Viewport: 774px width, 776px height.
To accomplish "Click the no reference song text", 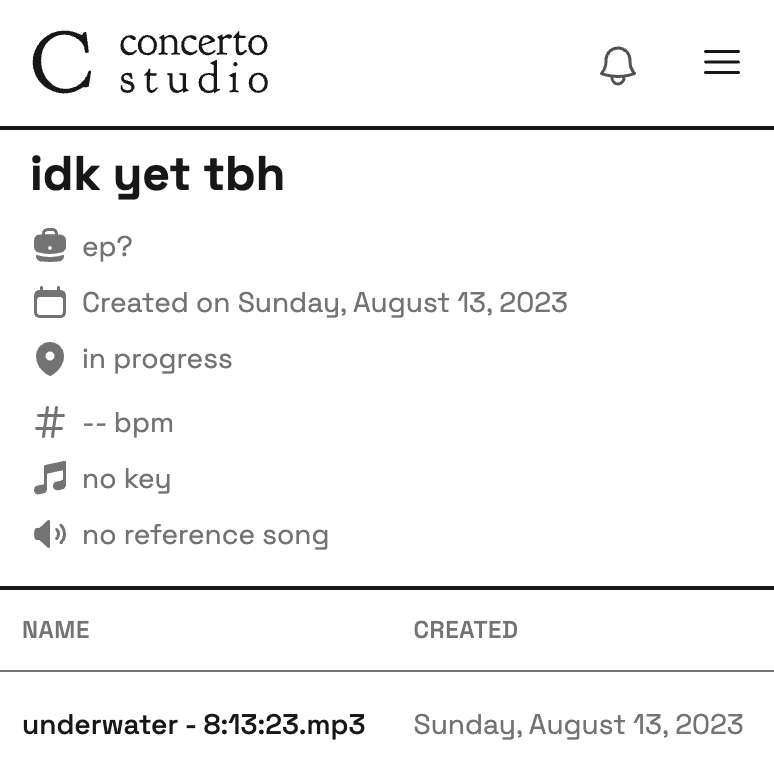I will pyautogui.click(x=205, y=535).
